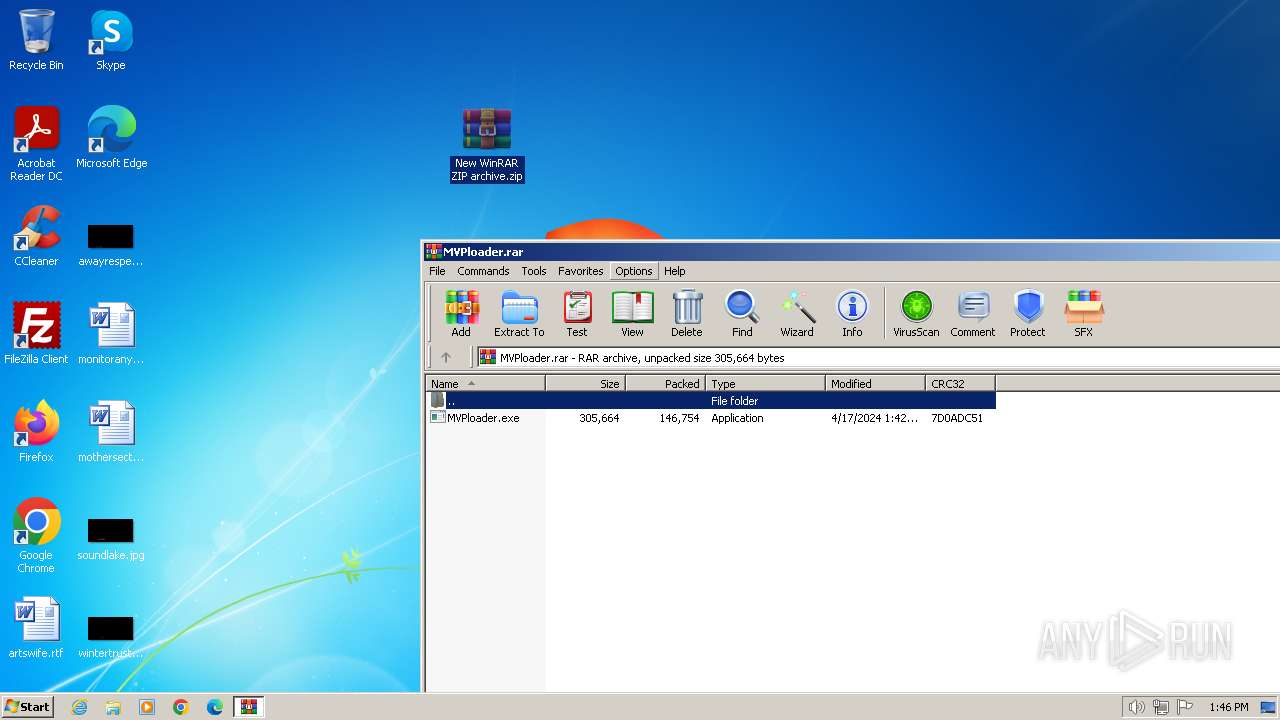Open the Tools menu
The width and height of the screenshot is (1280, 720).
[x=534, y=271]
